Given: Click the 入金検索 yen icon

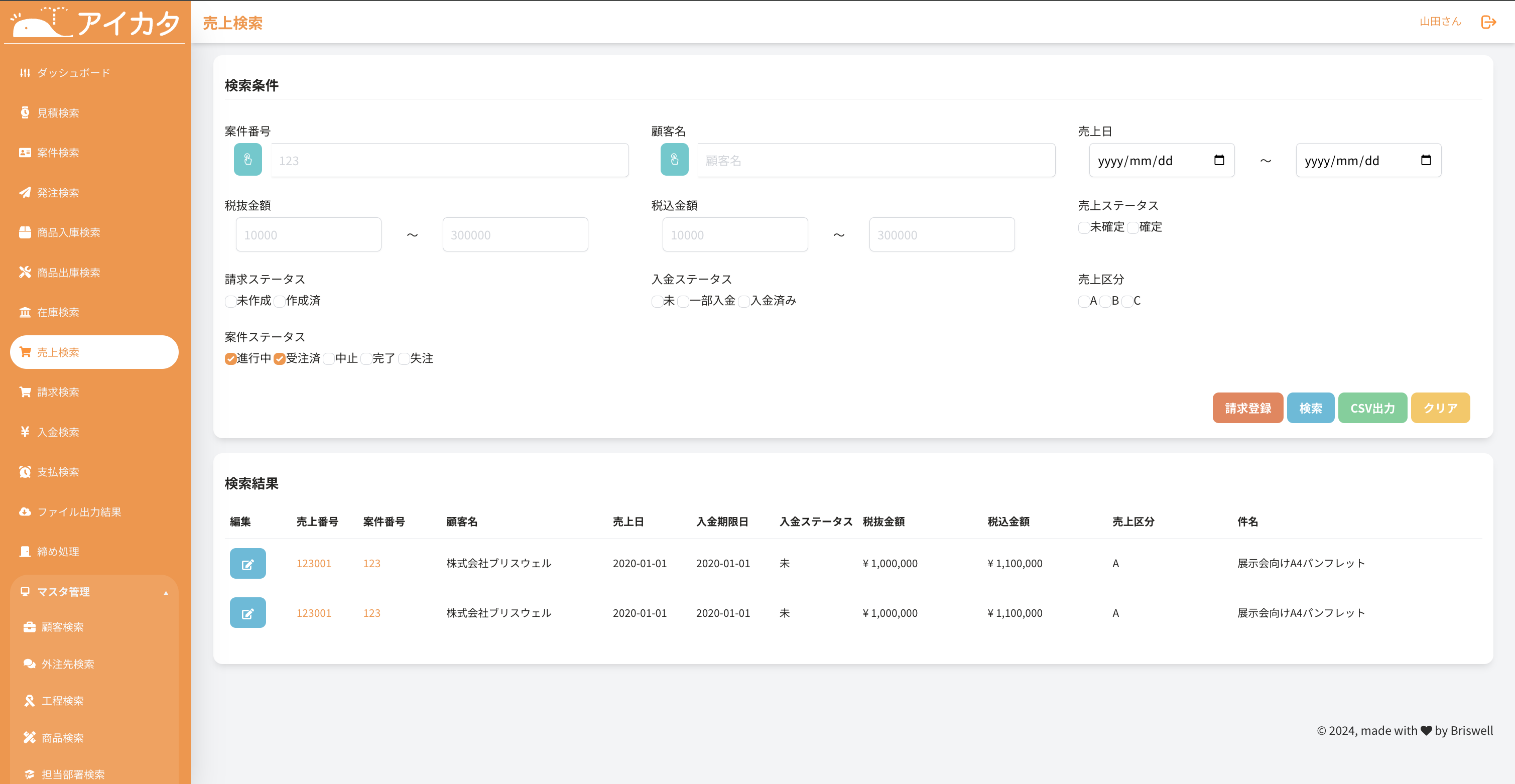Looking at the screenshot, I should tap(25, 432).
